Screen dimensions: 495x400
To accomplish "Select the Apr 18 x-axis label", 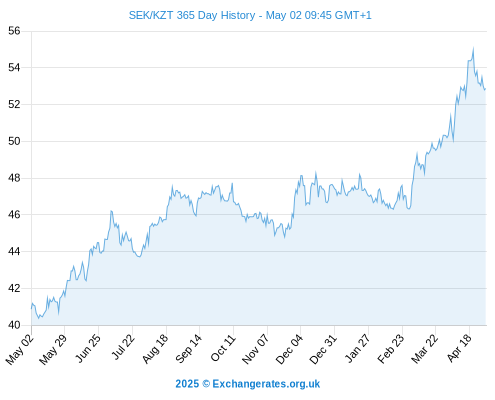I will (x=459, y=348).
